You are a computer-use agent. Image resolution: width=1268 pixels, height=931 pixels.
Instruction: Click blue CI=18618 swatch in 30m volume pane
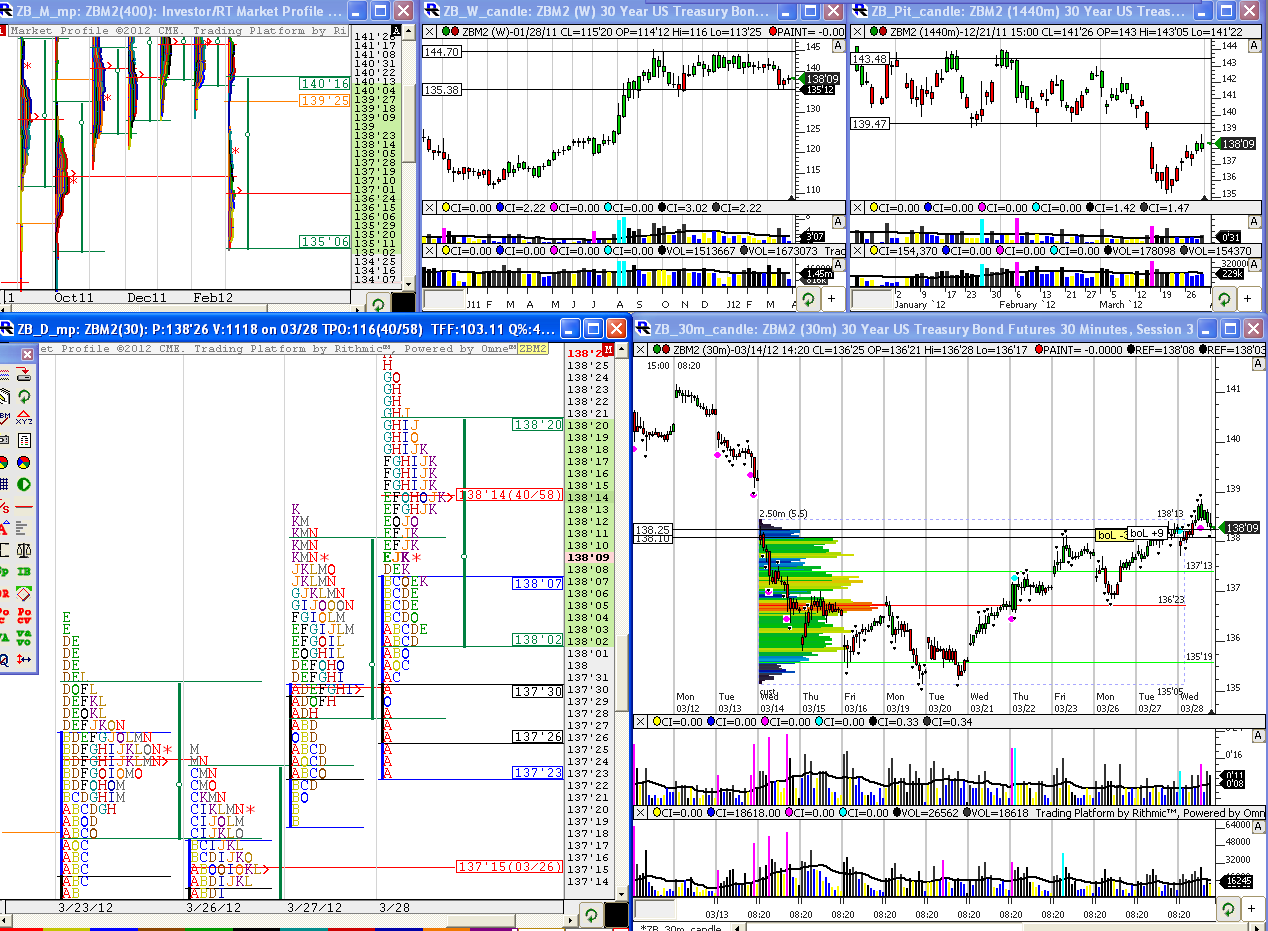[x=711, y=813]
